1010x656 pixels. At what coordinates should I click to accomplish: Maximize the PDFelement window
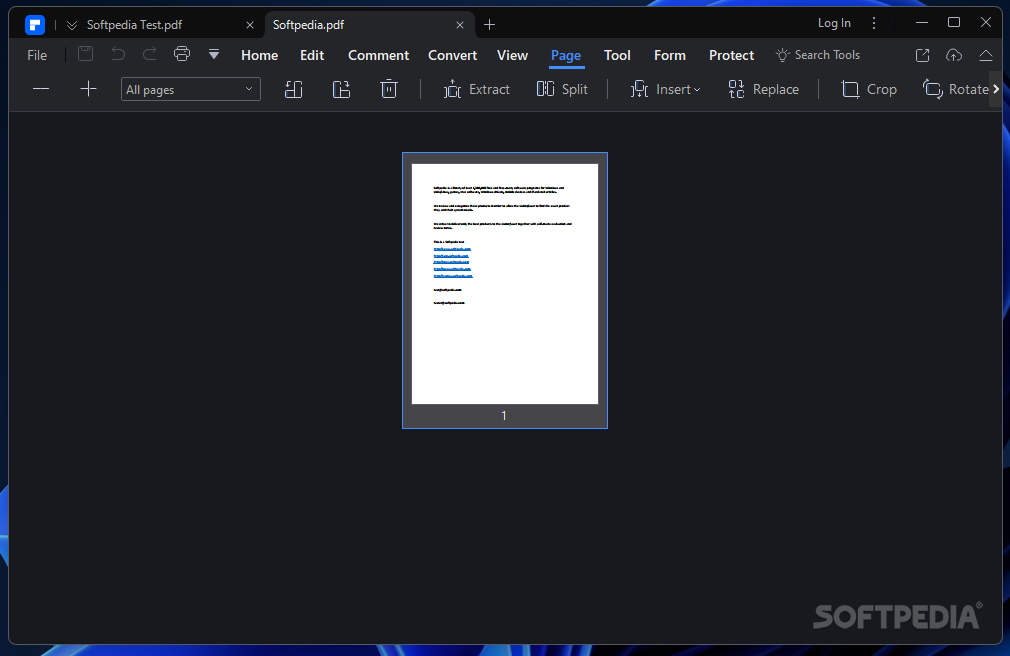point(954,23)
